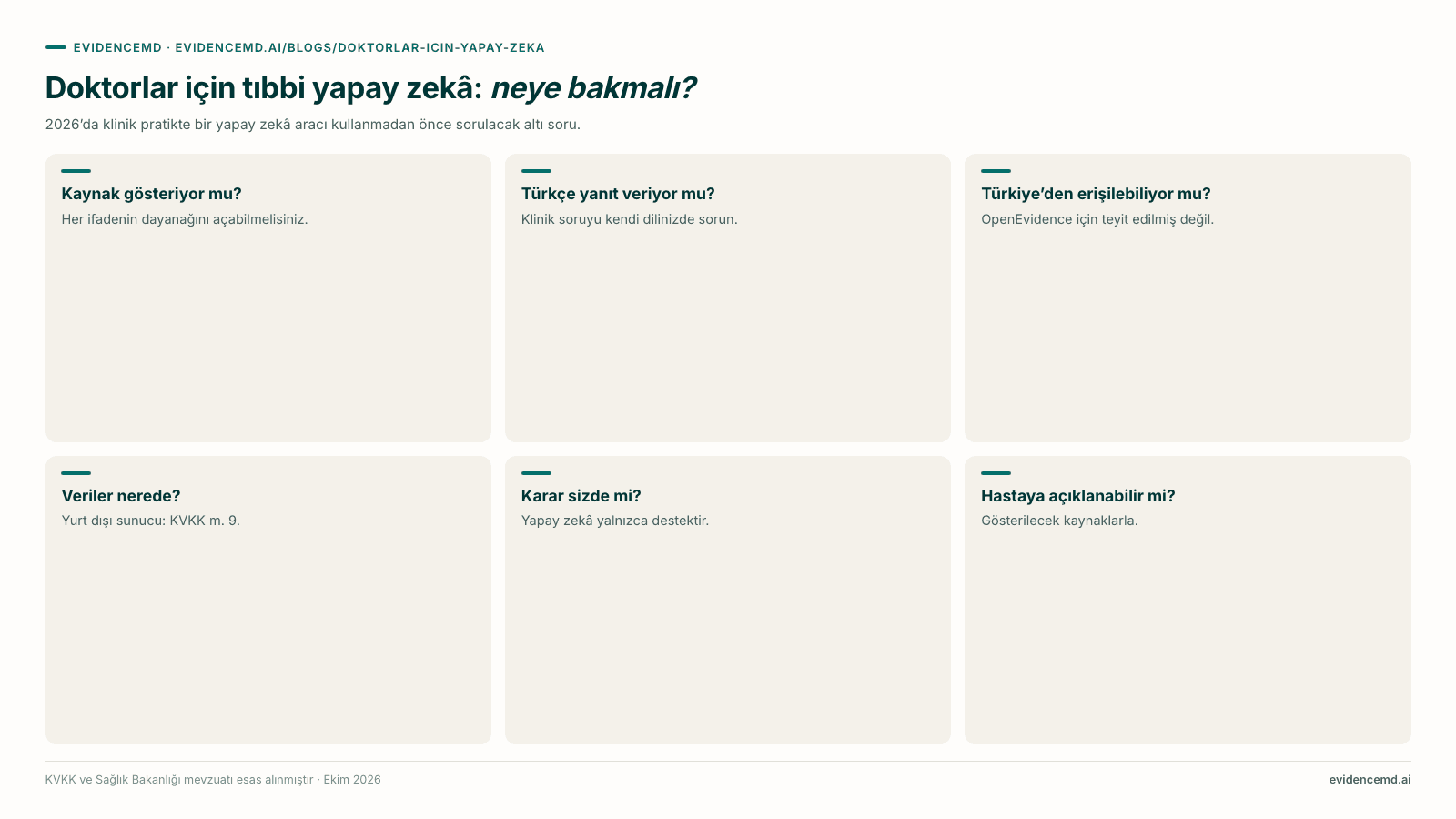
Task: Click "Klinik soruyu kendi dilinizde sorun." text
Action: [x=630, y=219]
